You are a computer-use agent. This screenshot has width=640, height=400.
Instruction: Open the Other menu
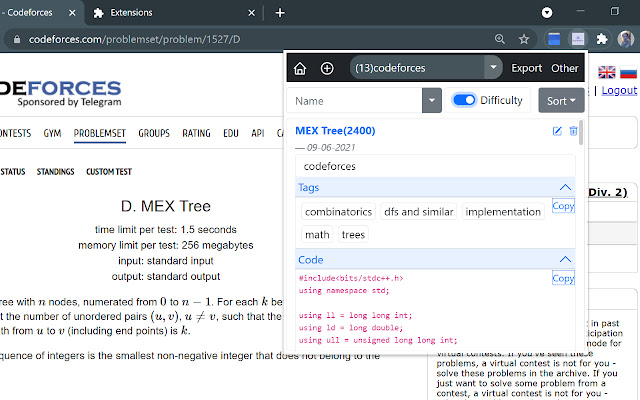click(564, 68)
